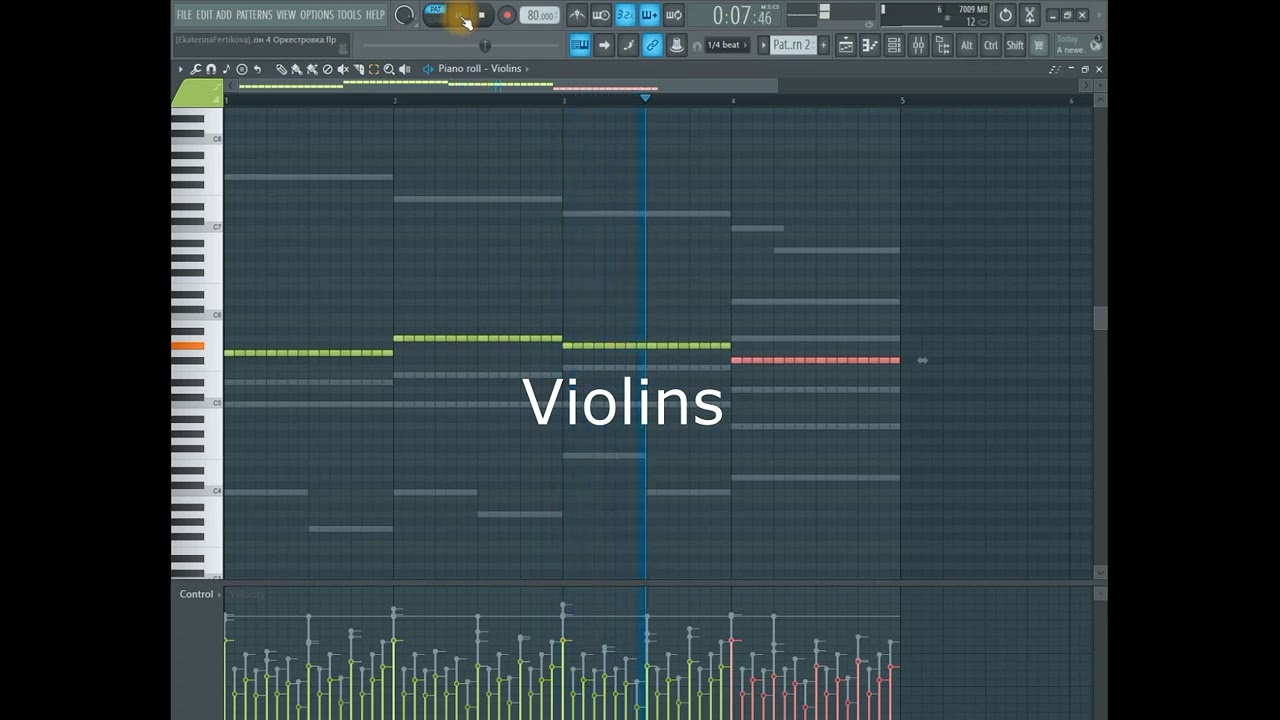Click the main pitch slider knob

(x=485, y=46)
